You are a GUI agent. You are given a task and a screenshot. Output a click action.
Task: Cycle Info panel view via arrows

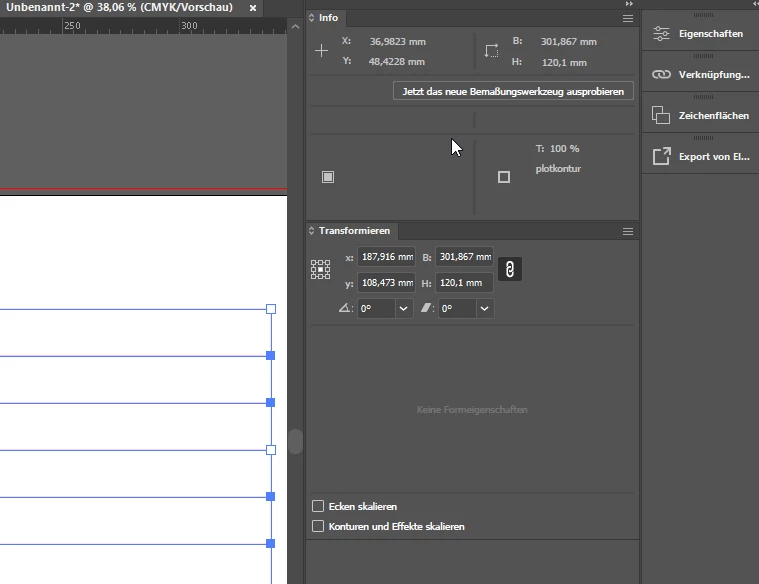[x=311, y=17]
